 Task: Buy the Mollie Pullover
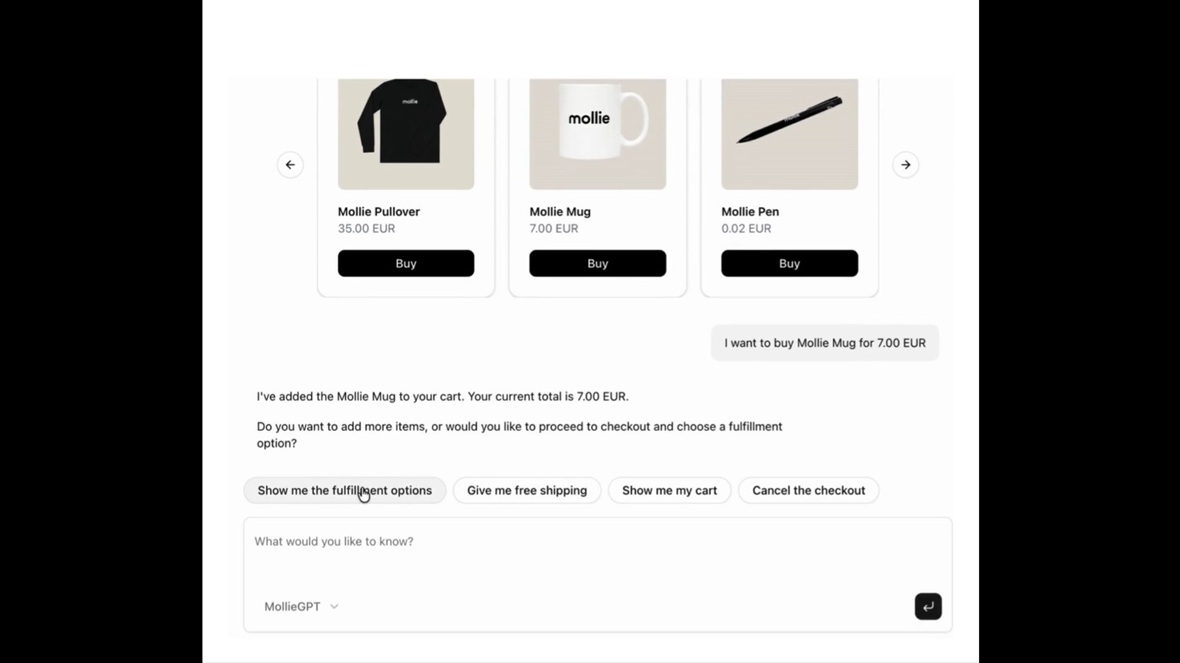point(405,263)
